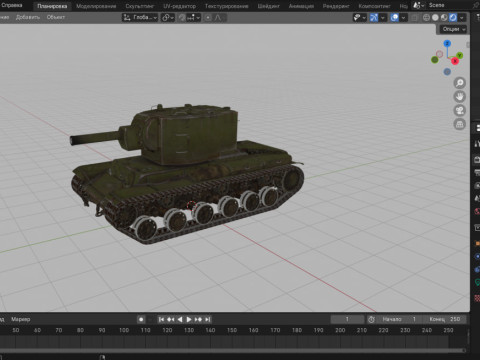
Task: Jump to previous keyframe
Action: [x=171, y=319]
